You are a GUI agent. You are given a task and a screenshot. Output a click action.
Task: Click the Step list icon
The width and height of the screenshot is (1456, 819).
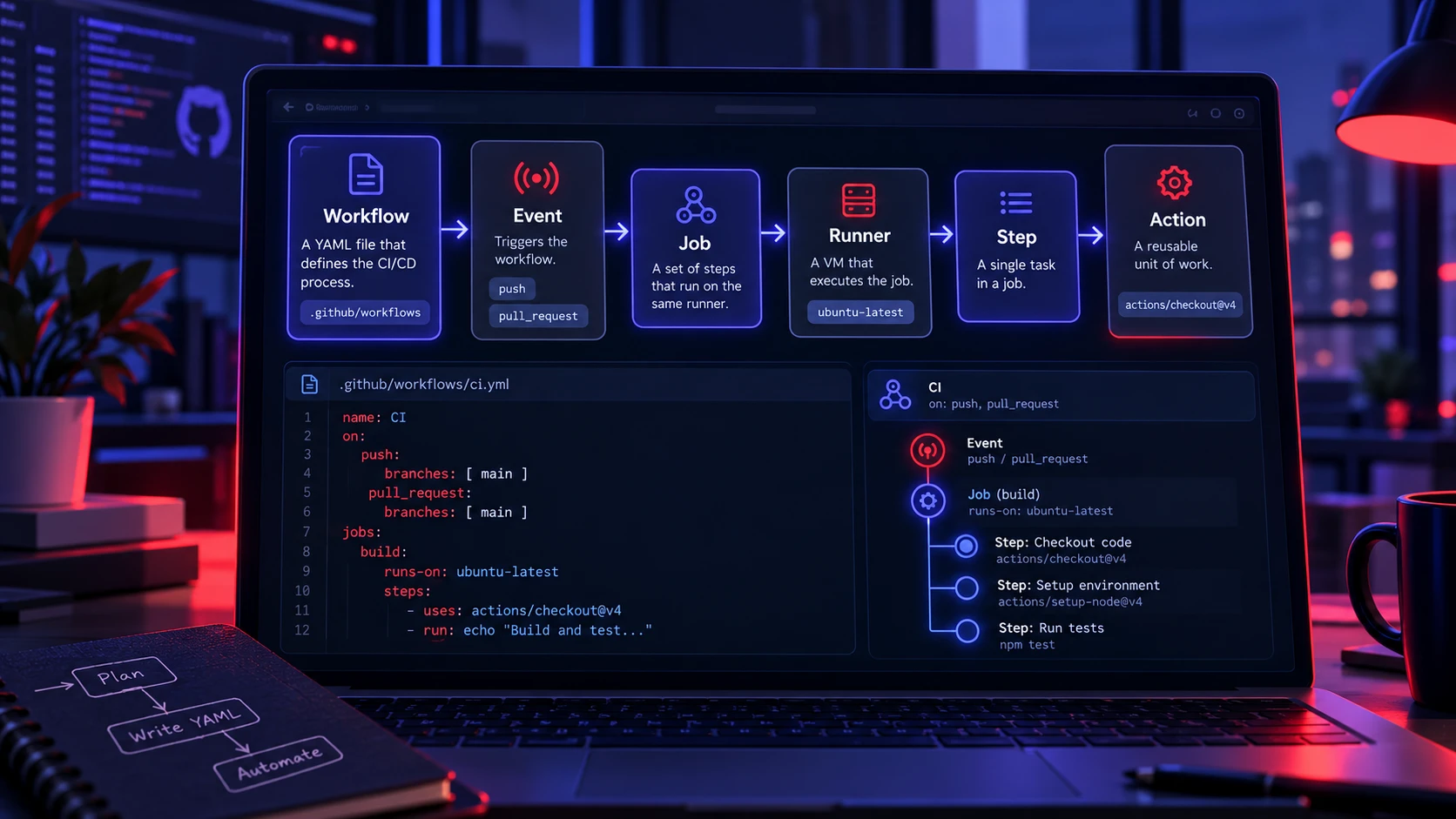click(1015, 203)
